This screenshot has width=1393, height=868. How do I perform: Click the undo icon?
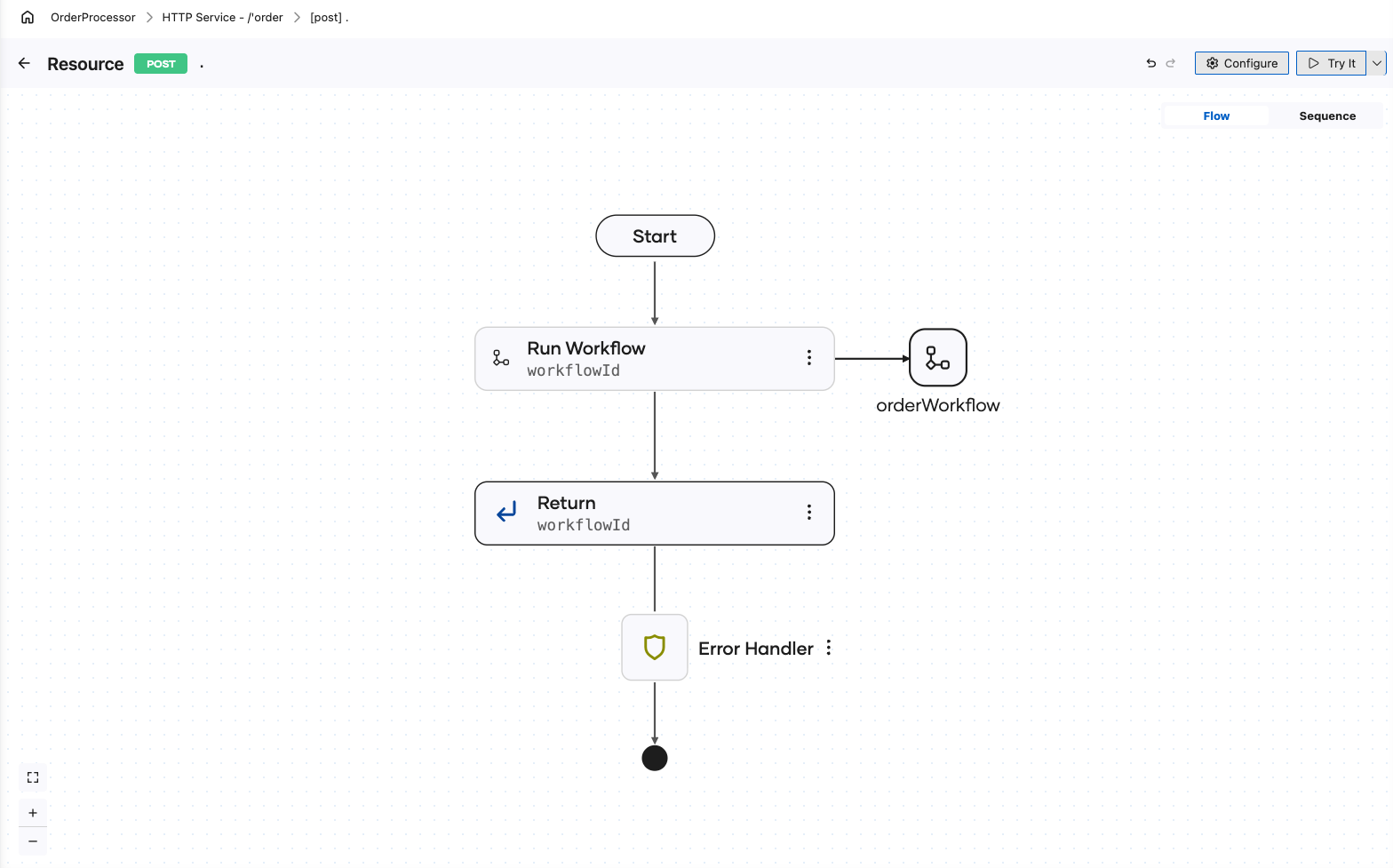pyautogui.click(x=1151, y=63)
